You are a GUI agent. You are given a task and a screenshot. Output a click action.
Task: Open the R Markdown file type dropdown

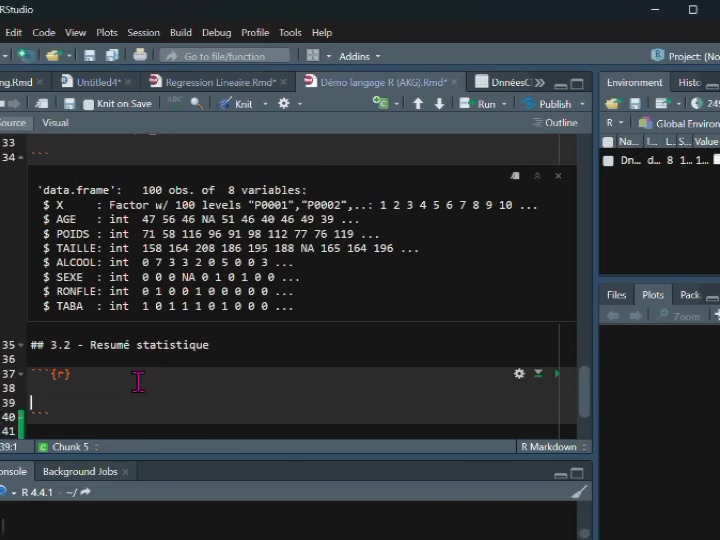tap(554, 447)
